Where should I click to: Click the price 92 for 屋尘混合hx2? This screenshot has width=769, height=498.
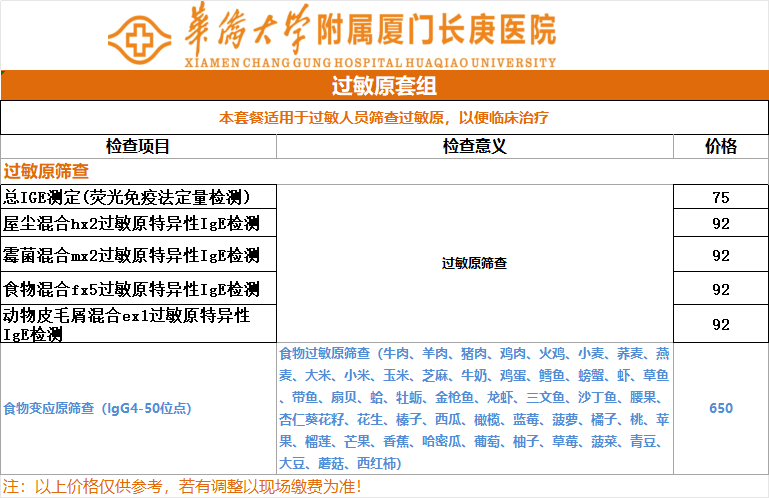[720, 223]
